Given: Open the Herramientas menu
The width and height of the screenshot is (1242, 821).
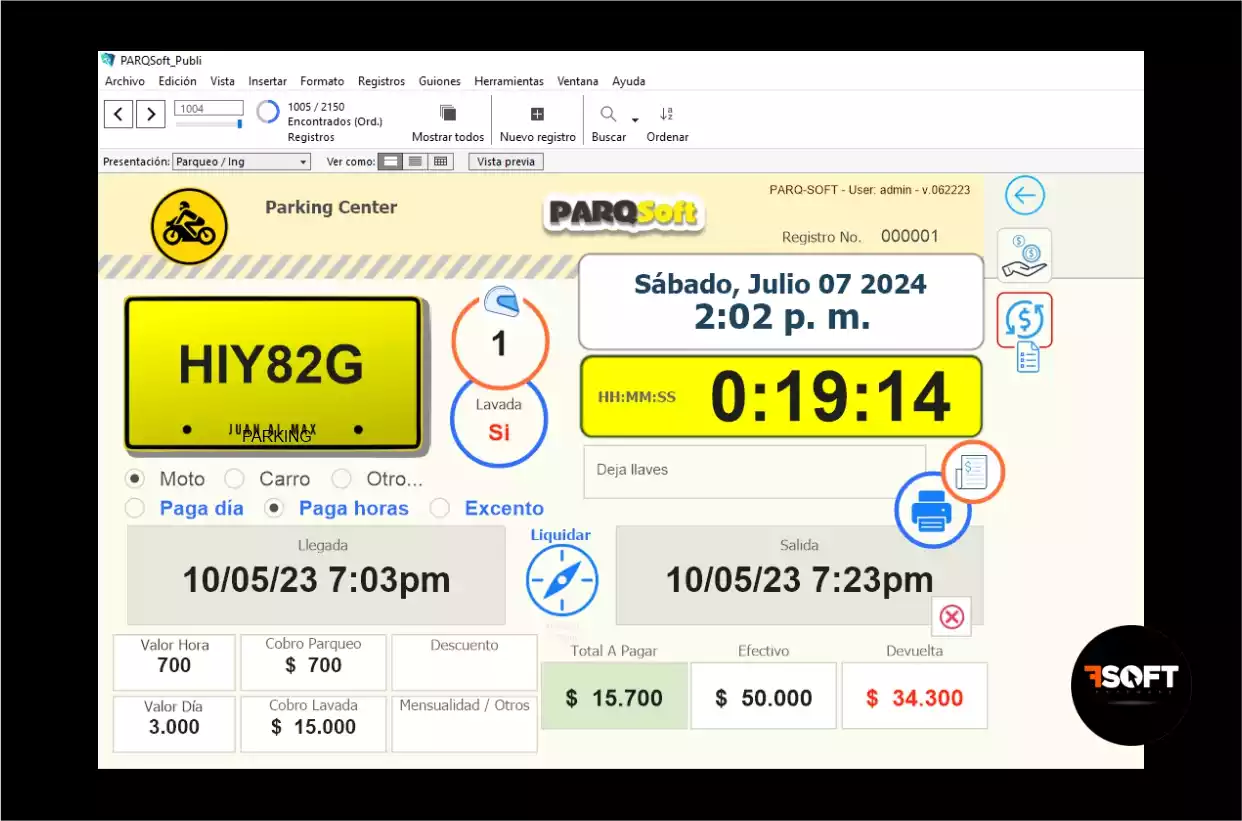Looking at the screenshot, I should [x=509, y=81].
